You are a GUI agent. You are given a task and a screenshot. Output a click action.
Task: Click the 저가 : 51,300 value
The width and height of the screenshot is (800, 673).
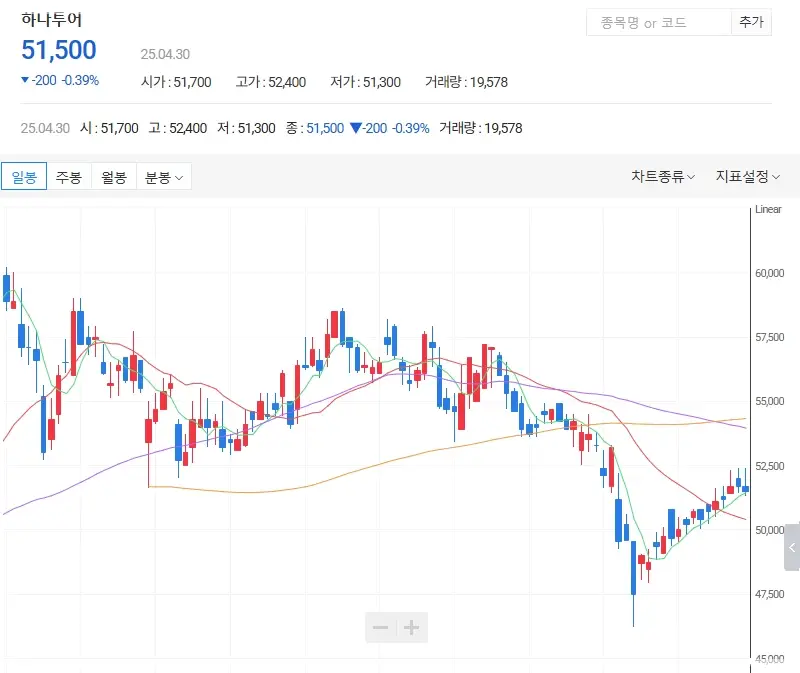coord(365,82)
